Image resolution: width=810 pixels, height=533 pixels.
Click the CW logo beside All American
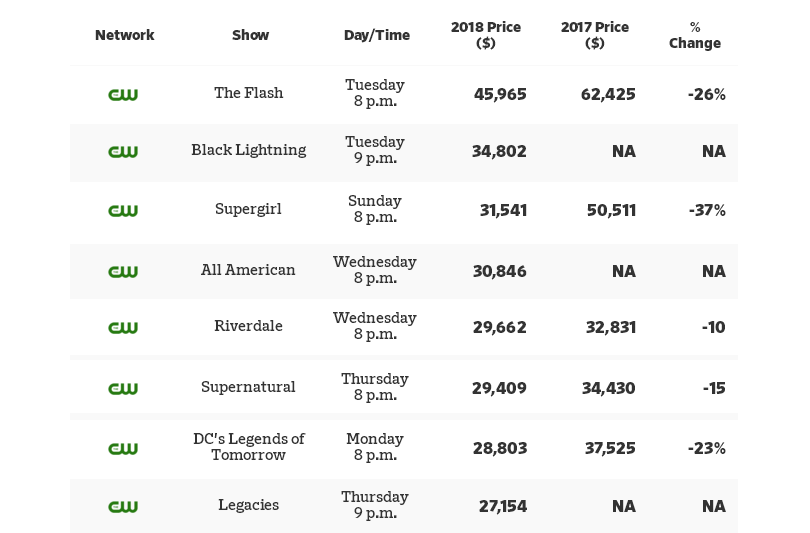pos(123,271)
